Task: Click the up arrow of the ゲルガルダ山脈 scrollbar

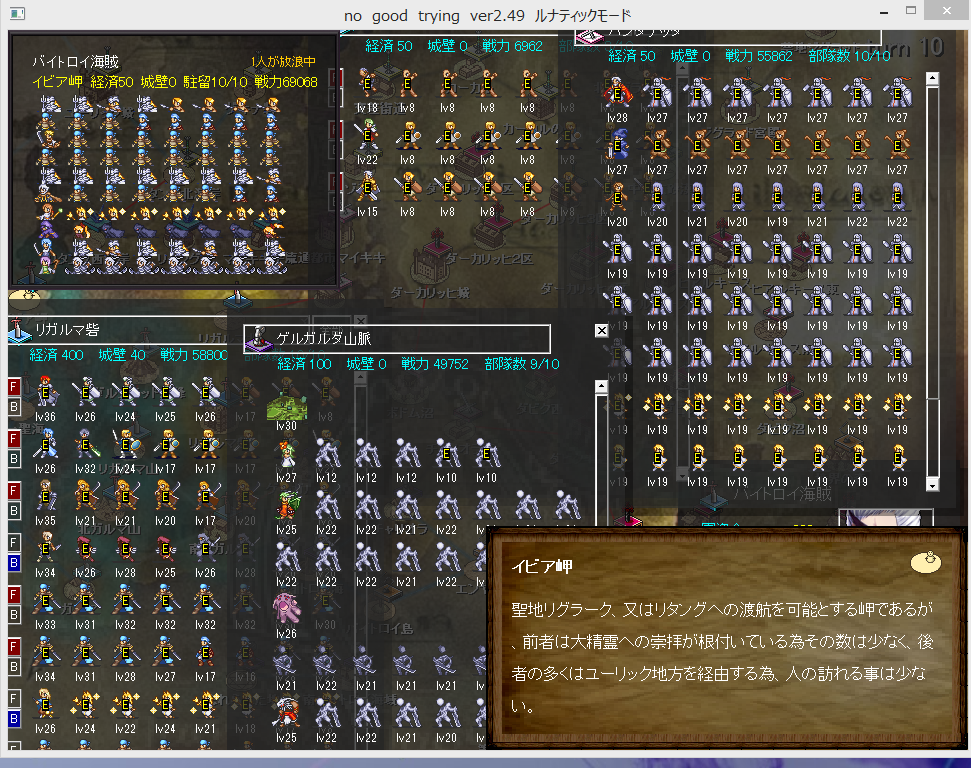Action: point(601,387)
